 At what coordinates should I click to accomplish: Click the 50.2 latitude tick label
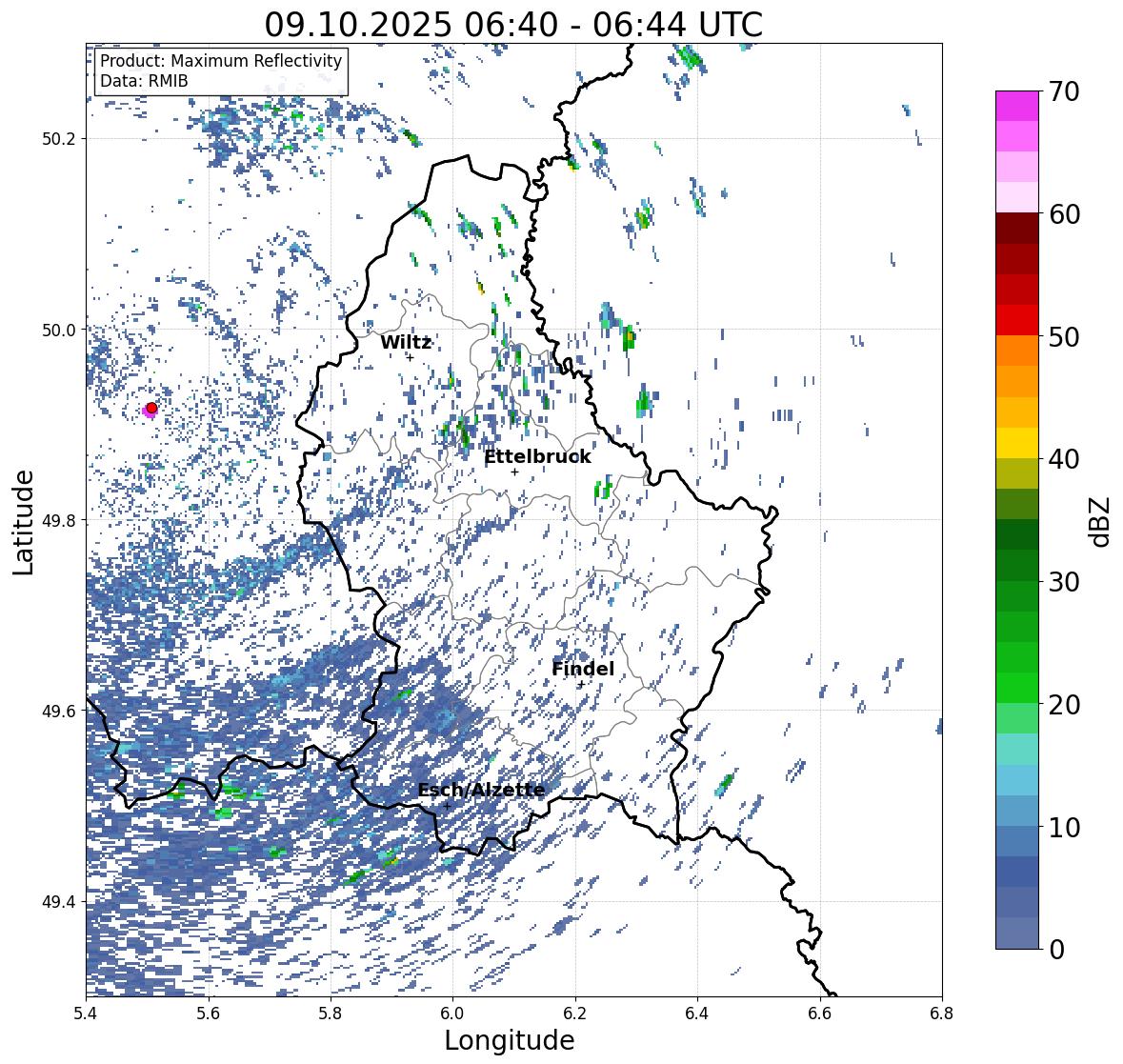coord(59,139)
